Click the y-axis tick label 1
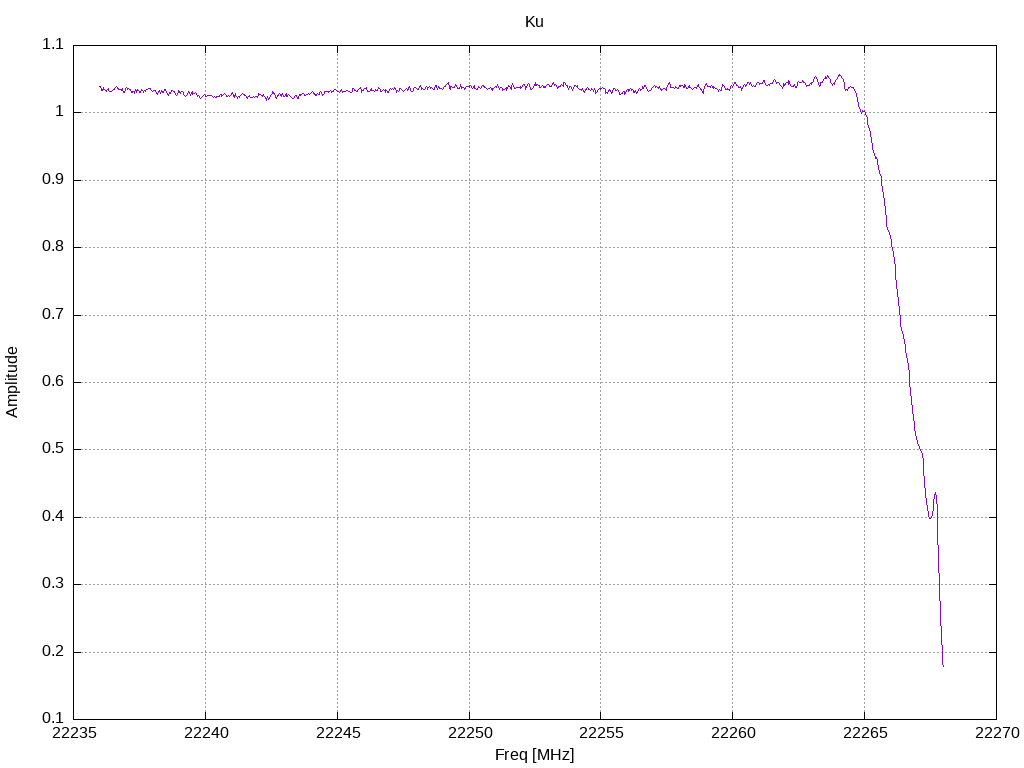 point(59,112)
